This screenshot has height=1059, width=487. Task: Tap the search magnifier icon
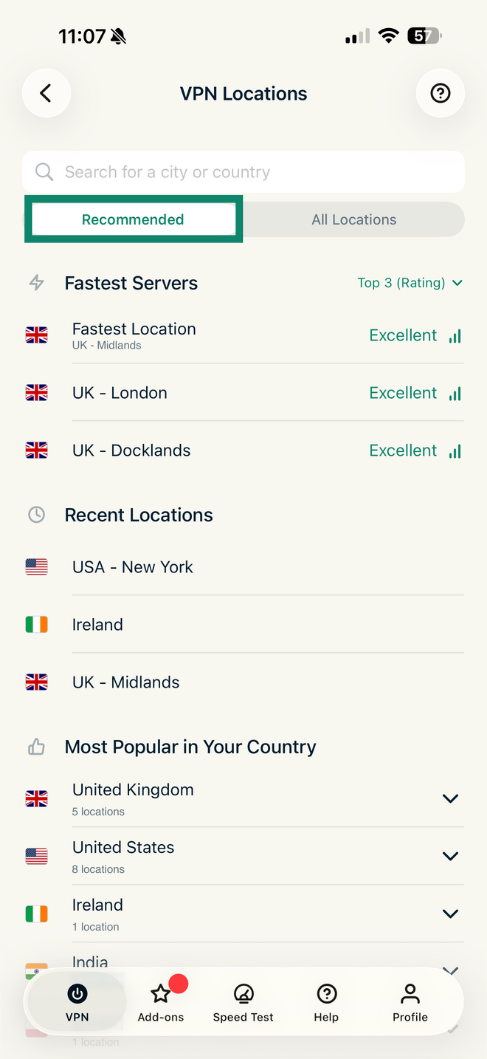tap(45, 172)
